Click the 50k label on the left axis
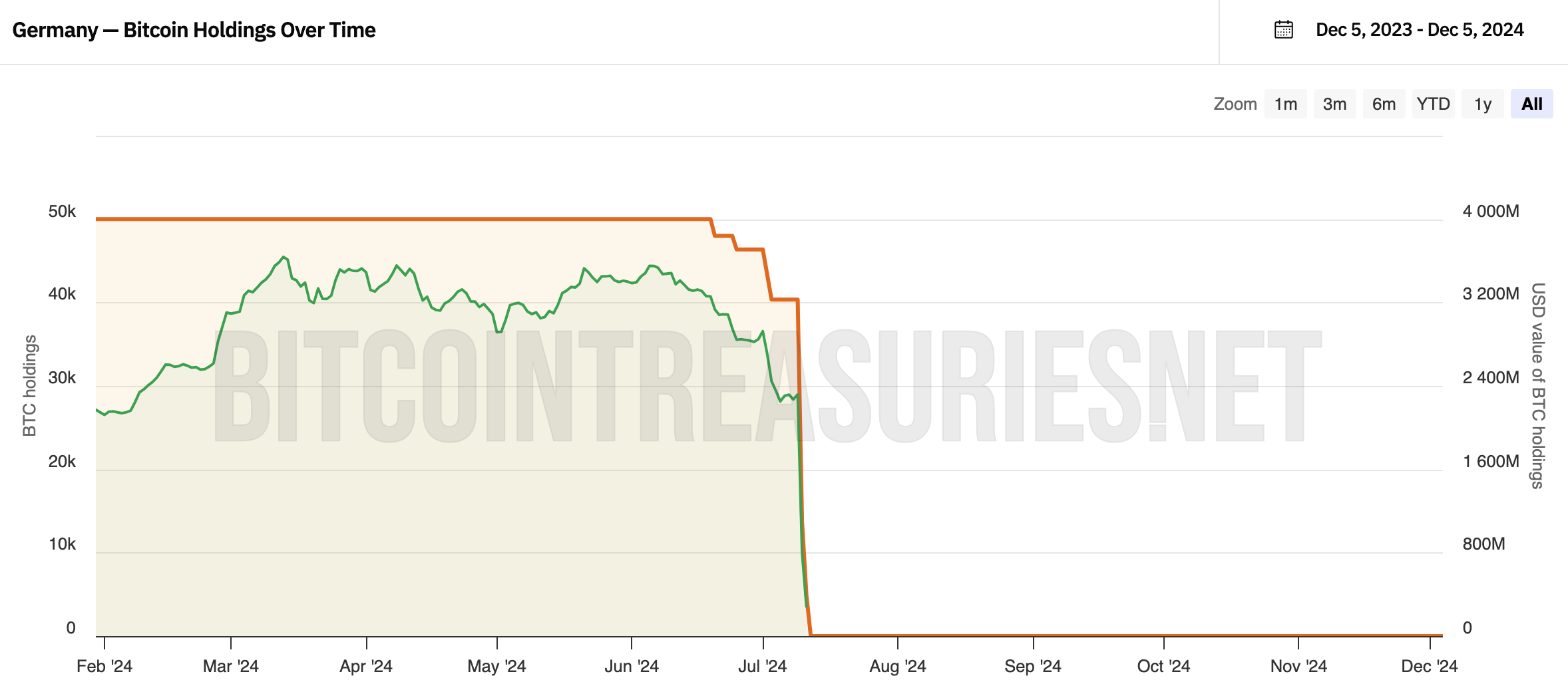Viewport: 1568px width, 688px height. 62,212
